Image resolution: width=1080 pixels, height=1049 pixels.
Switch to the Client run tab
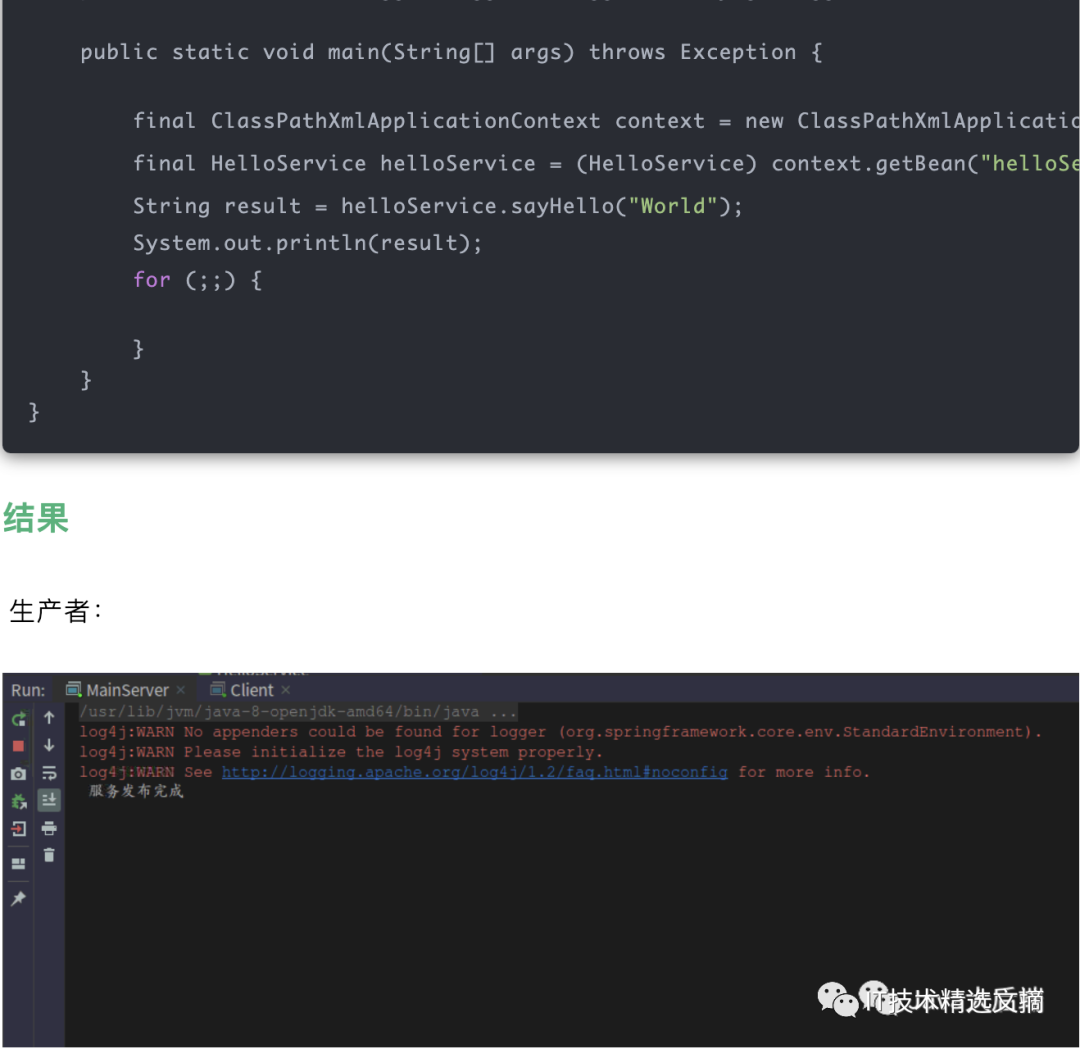pos(251,690)
